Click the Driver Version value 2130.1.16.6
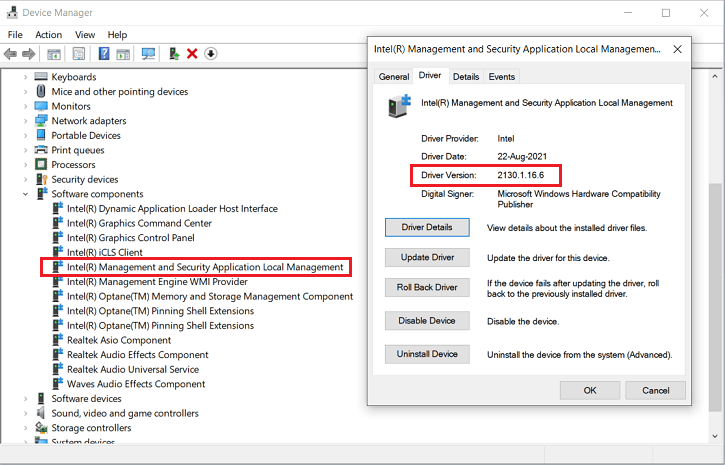The height and width of the screenshot is (465, 725). pos(521,175)
